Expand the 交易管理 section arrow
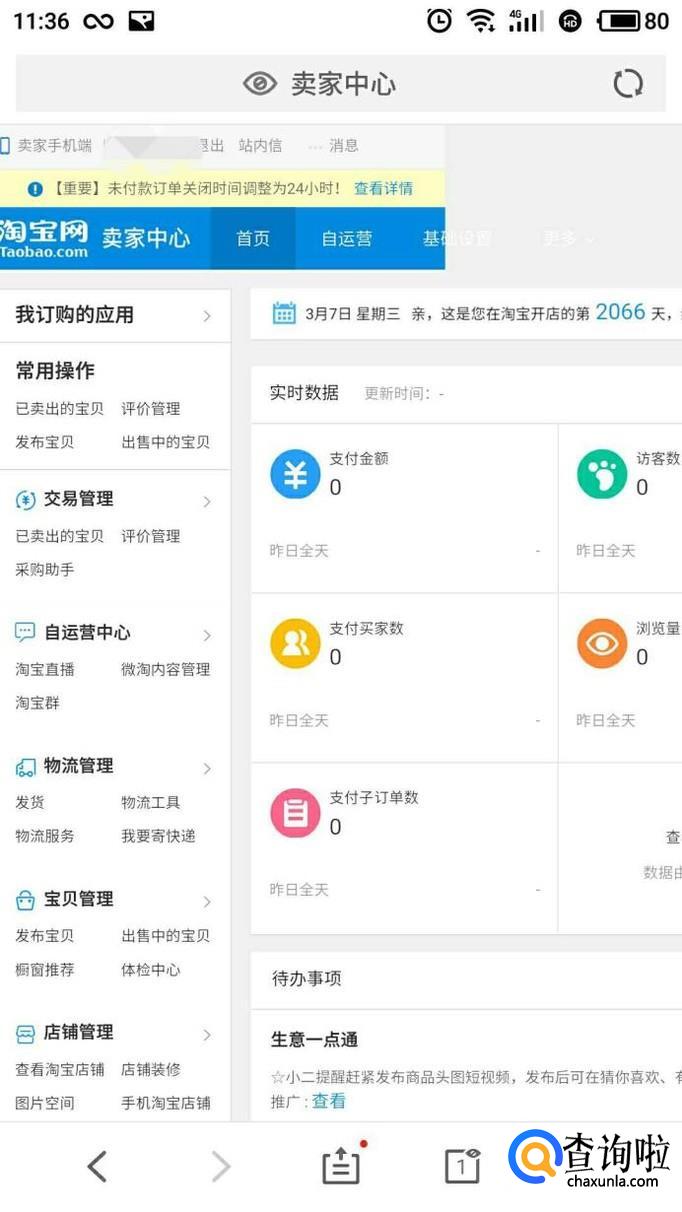The image size is (682, 1212). tap(207, 501)
